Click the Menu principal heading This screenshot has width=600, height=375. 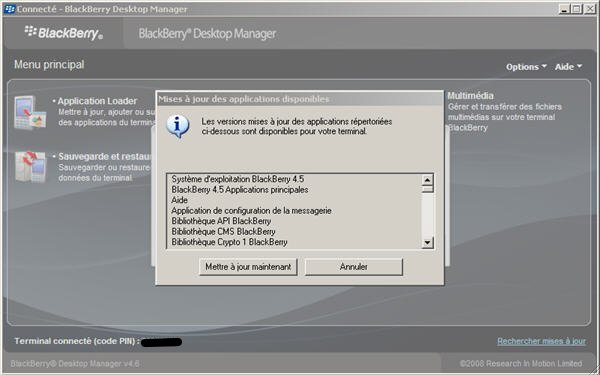tap(49, 65)
